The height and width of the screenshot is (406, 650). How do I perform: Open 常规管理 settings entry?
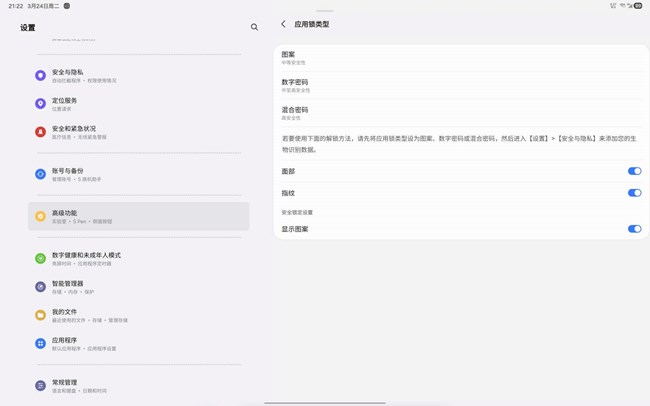pyautogui.click(x=138, y=385)
